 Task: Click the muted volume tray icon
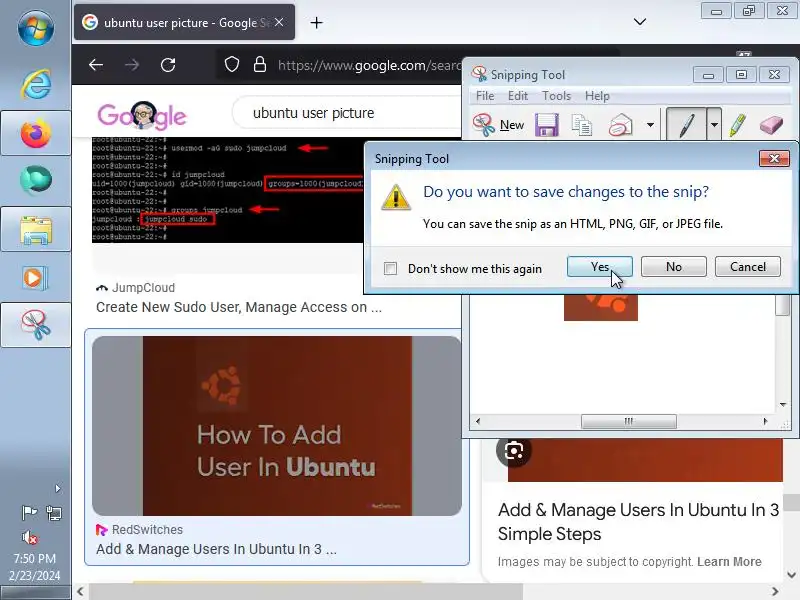click(x=30, y=537)
